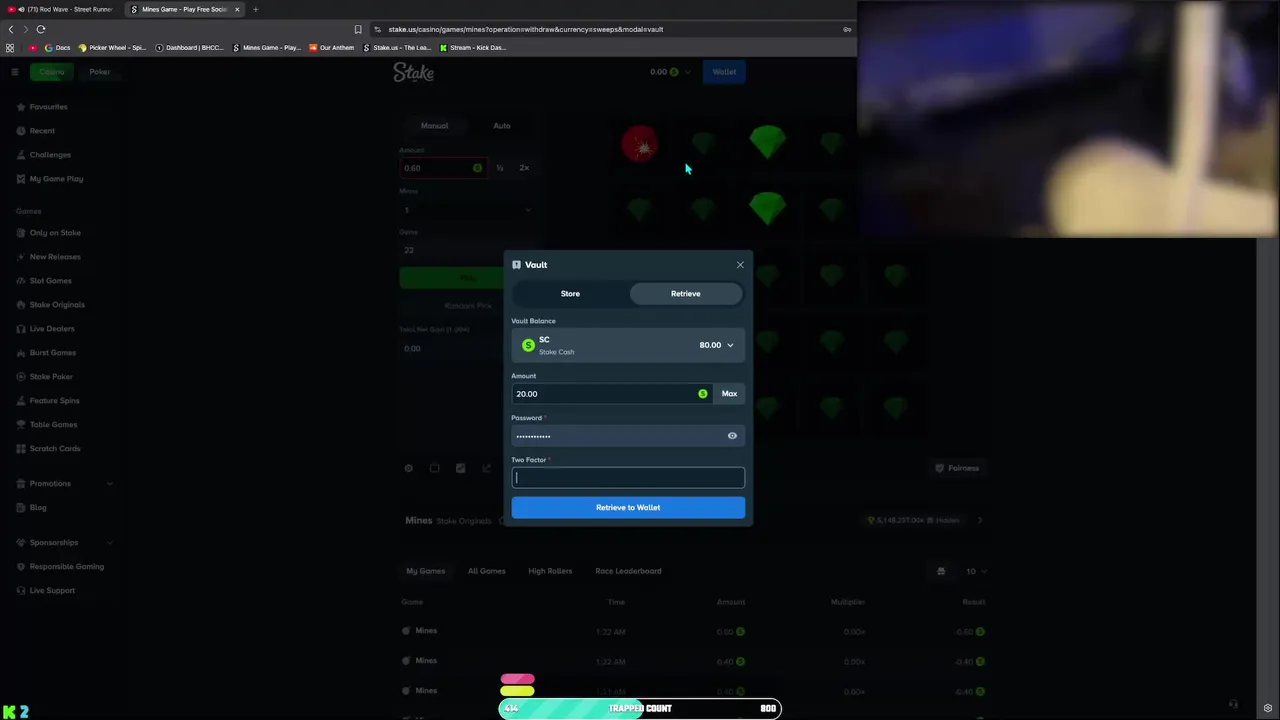Open the Our Anthem bookmark
Viewport: 1280px width, 720px height.
(332, 48)
